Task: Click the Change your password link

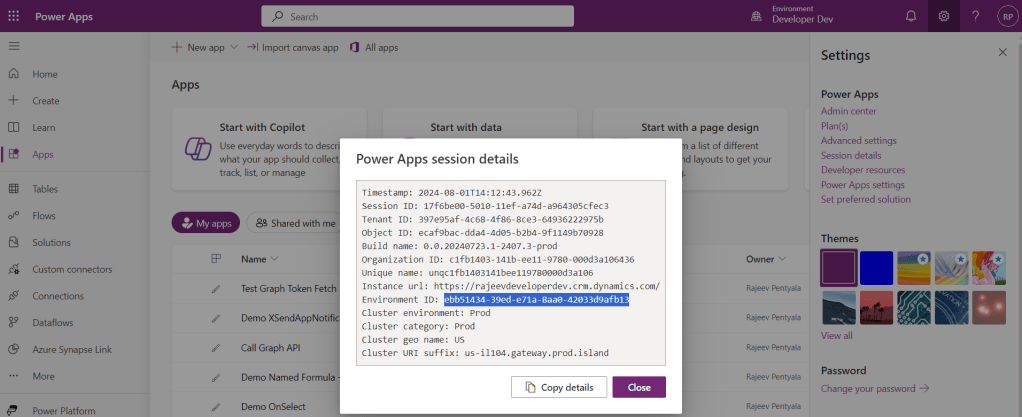Action: (x=874, y=388)
